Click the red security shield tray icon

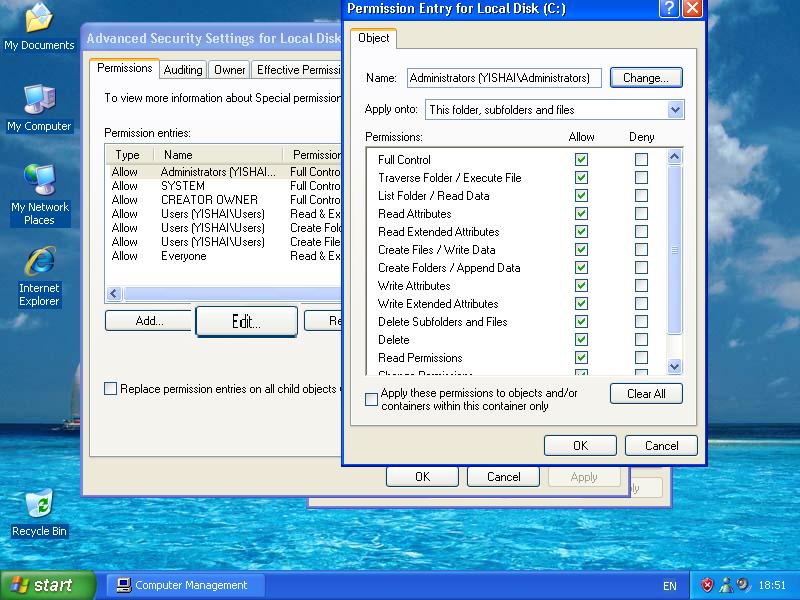(707, 585)
